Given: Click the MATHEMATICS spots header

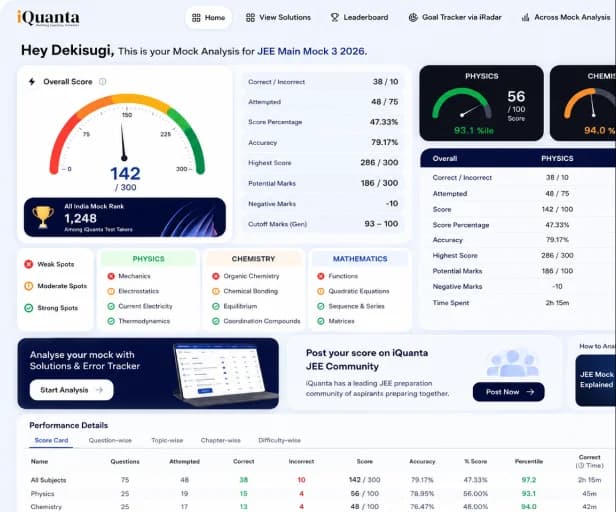Looking at the screenshot, I should (x=360, y=259).
